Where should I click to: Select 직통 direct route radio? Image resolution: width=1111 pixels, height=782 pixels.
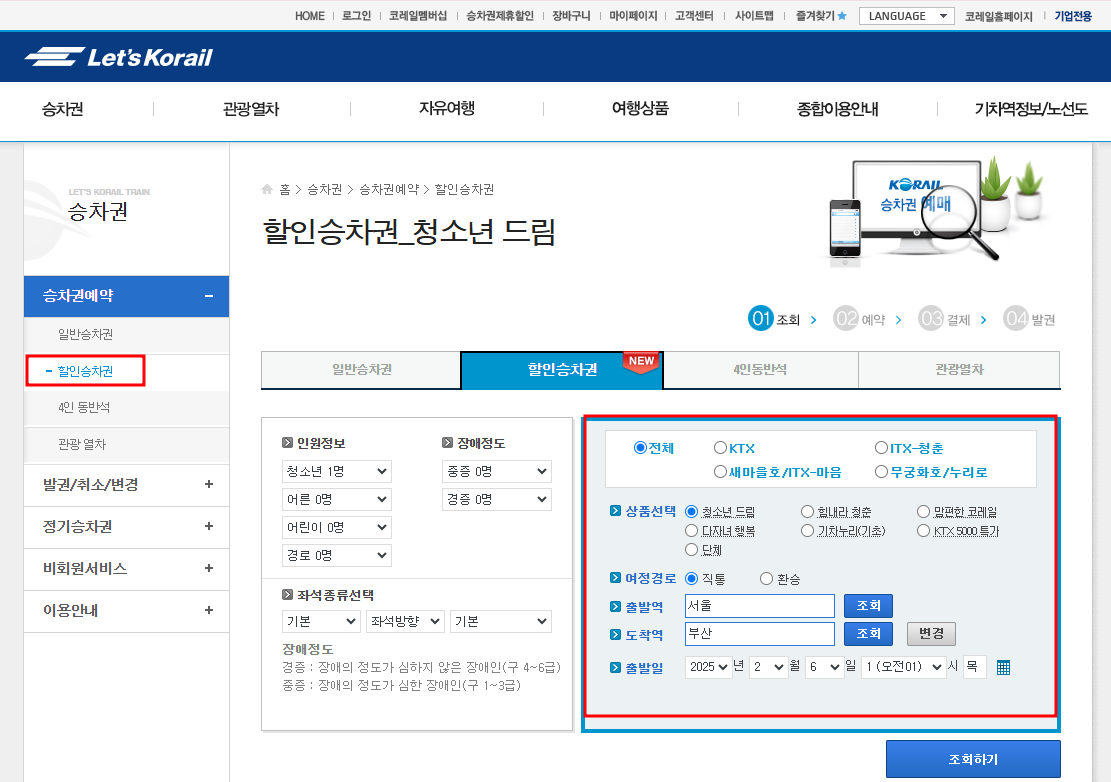(692, 579)
